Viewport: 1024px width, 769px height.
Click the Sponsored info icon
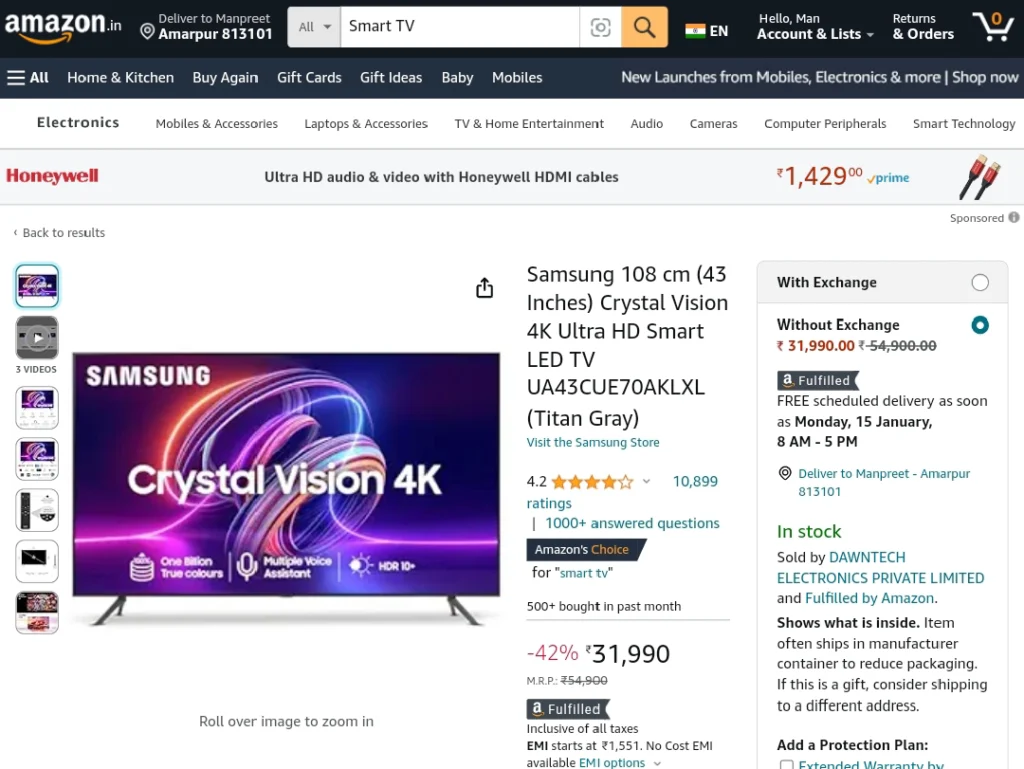click(x=1014, y=217)
